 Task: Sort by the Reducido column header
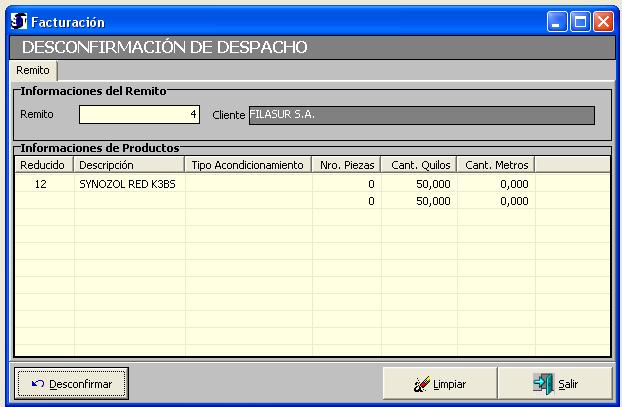tap(44, 165)
